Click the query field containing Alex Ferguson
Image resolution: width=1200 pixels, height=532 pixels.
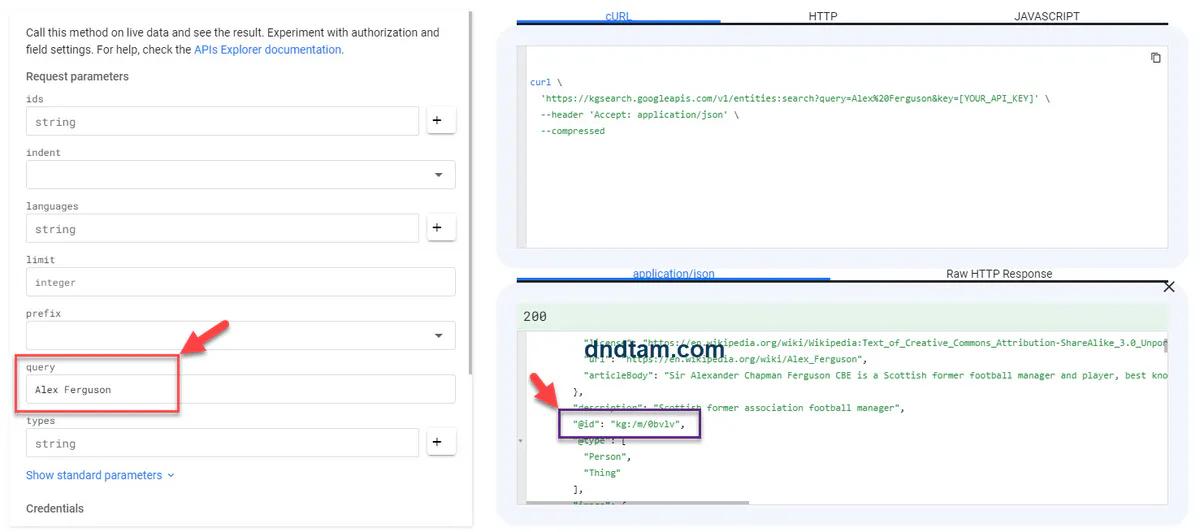click(x=240, y=389)
